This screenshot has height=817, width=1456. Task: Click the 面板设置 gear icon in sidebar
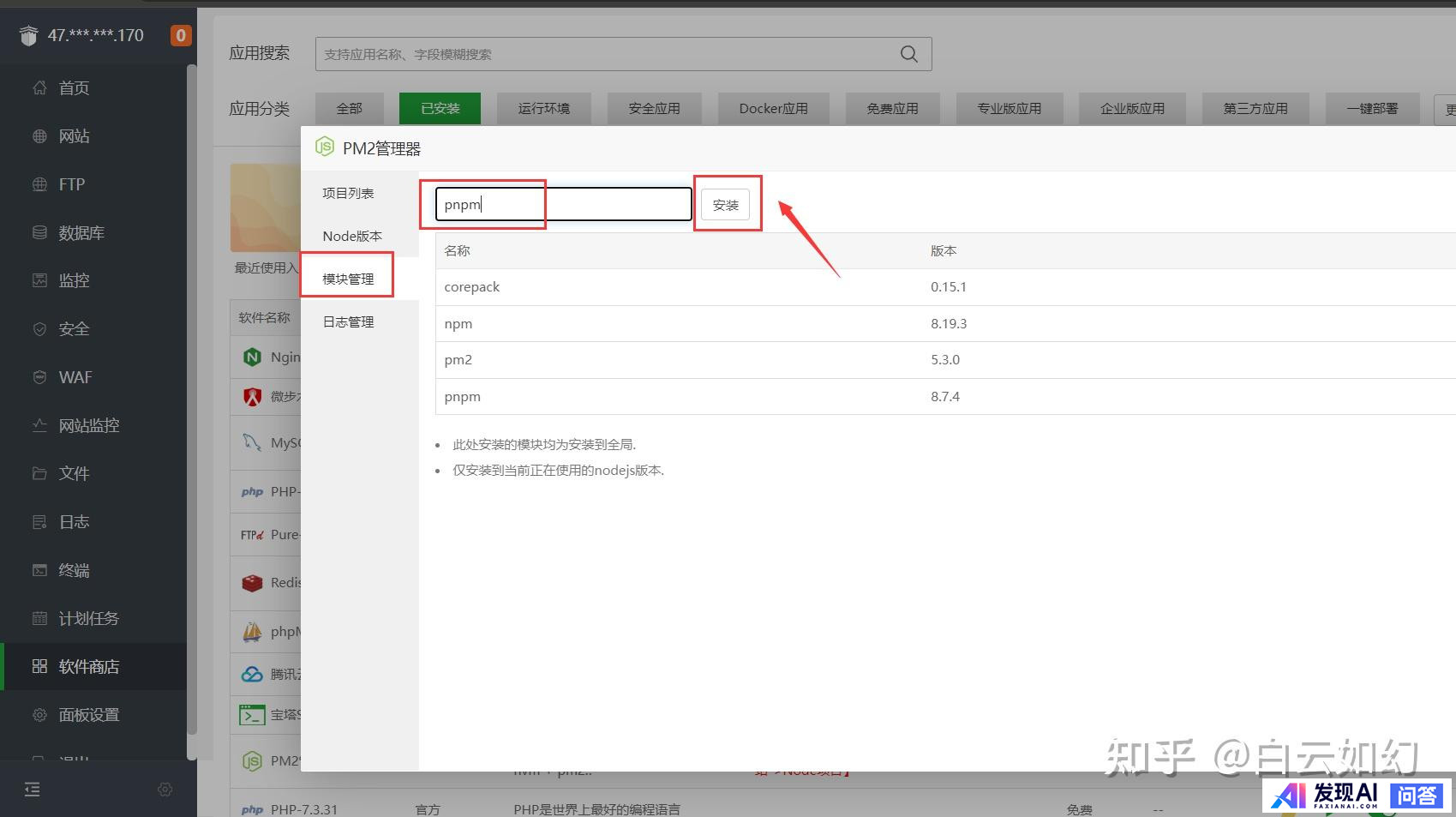[39, 715]
